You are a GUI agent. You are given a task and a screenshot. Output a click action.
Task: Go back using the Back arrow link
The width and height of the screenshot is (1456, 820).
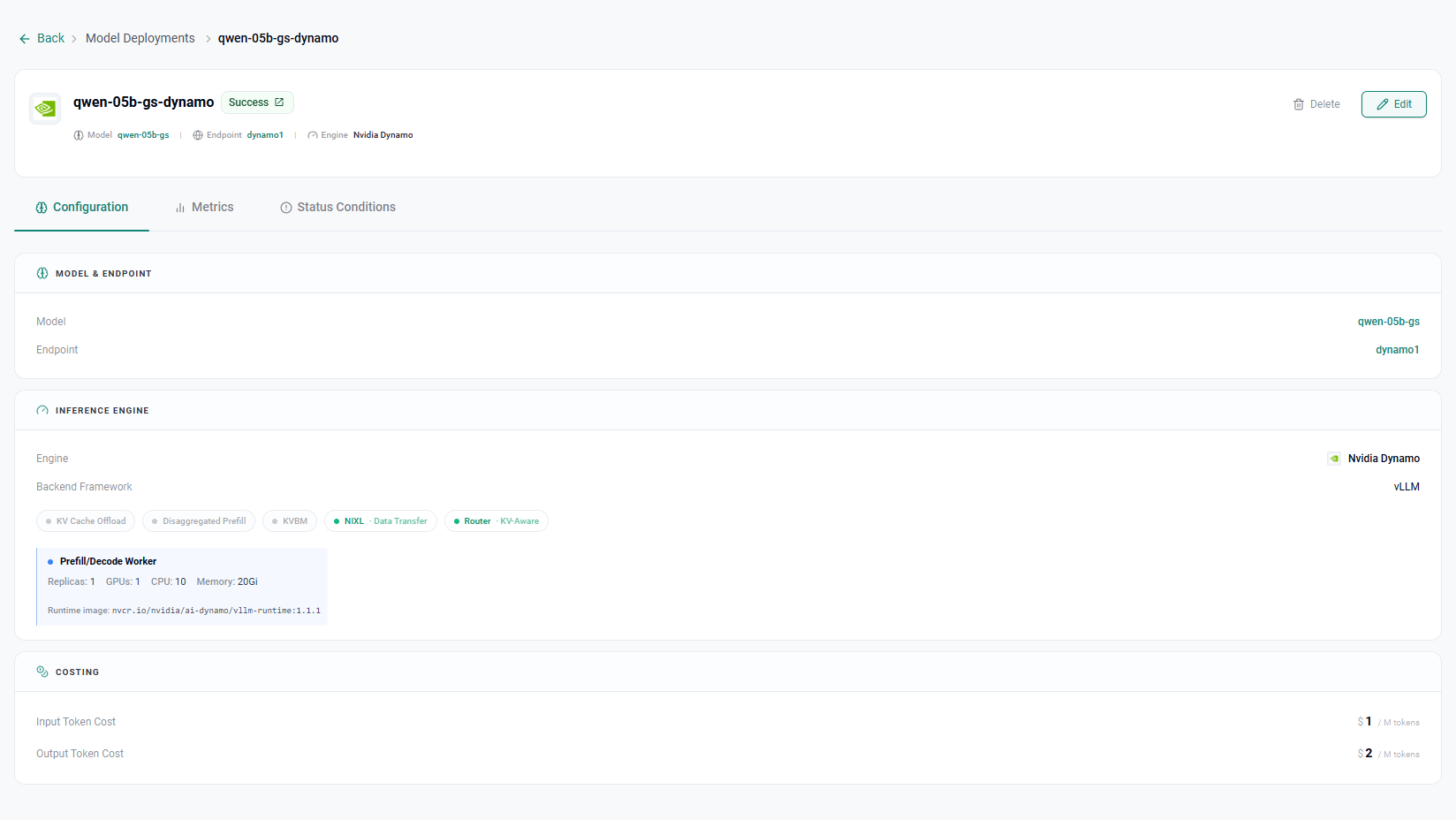[x=42, y=38]
